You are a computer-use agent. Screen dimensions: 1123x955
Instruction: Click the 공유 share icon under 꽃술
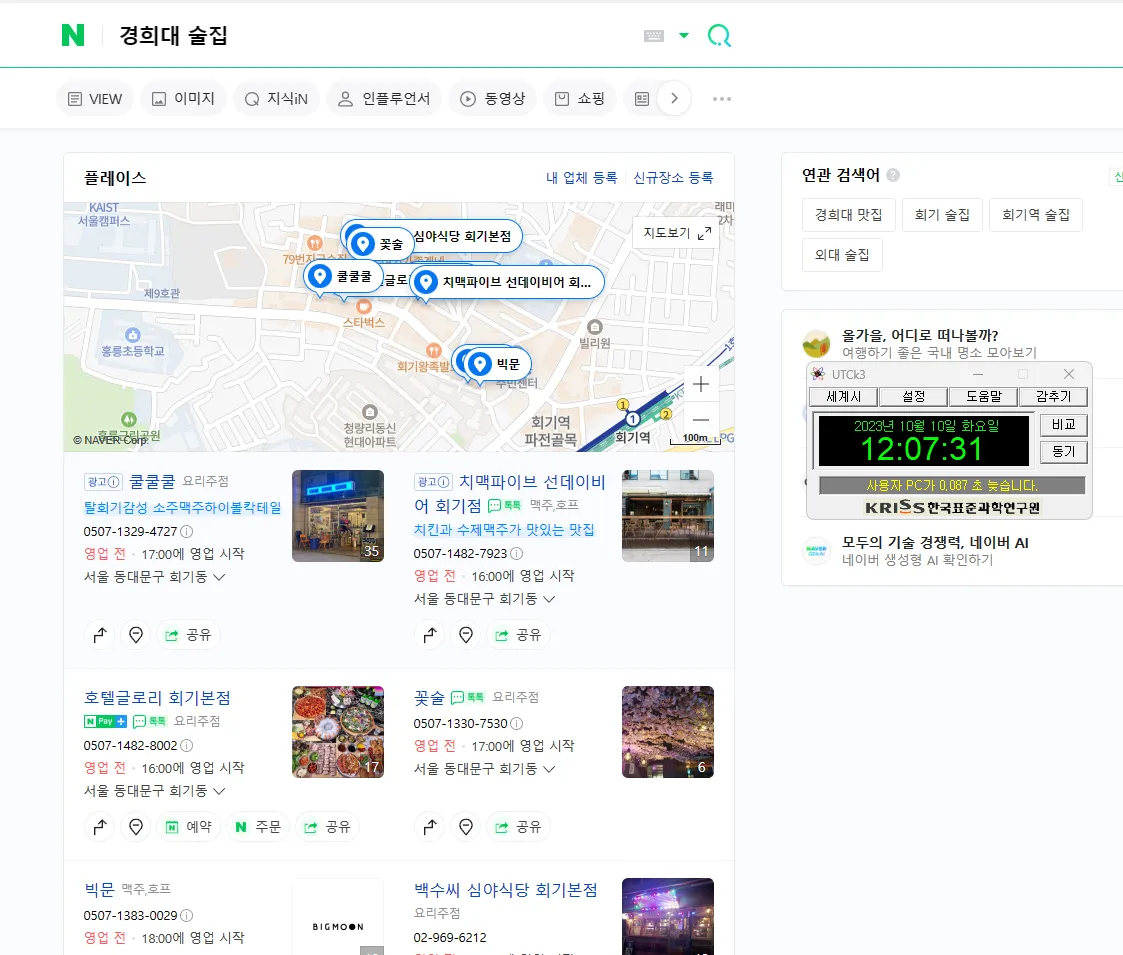tap(519, 827)
